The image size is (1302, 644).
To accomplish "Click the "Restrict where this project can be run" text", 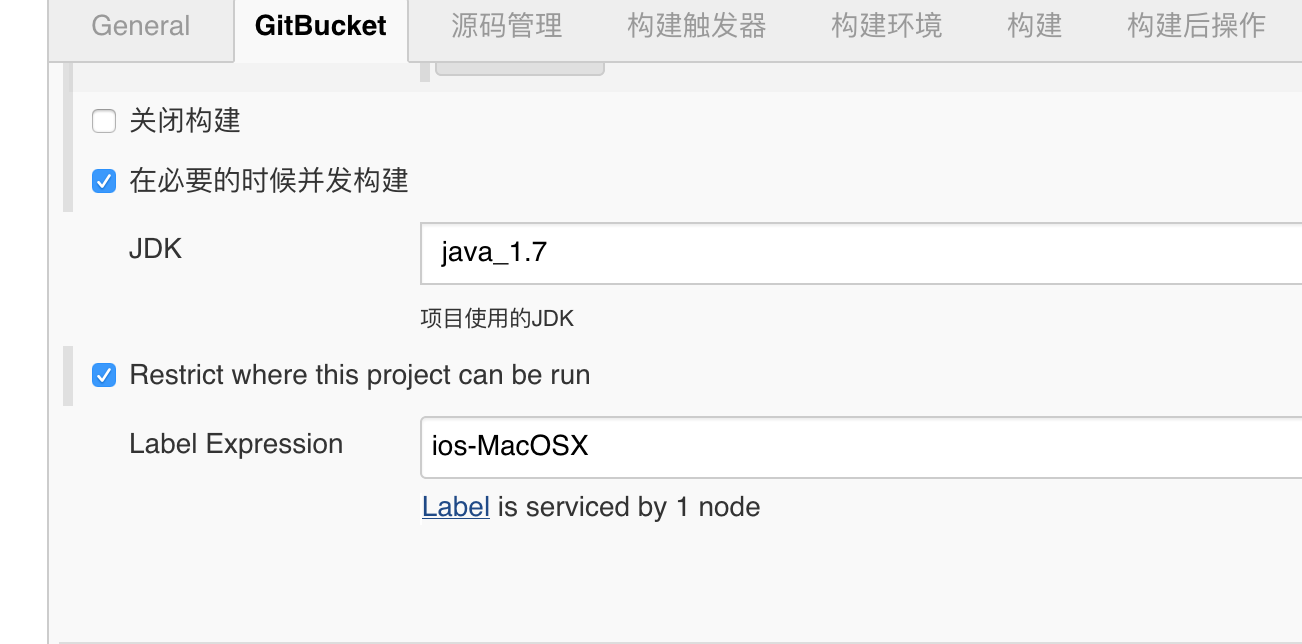I will (360, 375).
